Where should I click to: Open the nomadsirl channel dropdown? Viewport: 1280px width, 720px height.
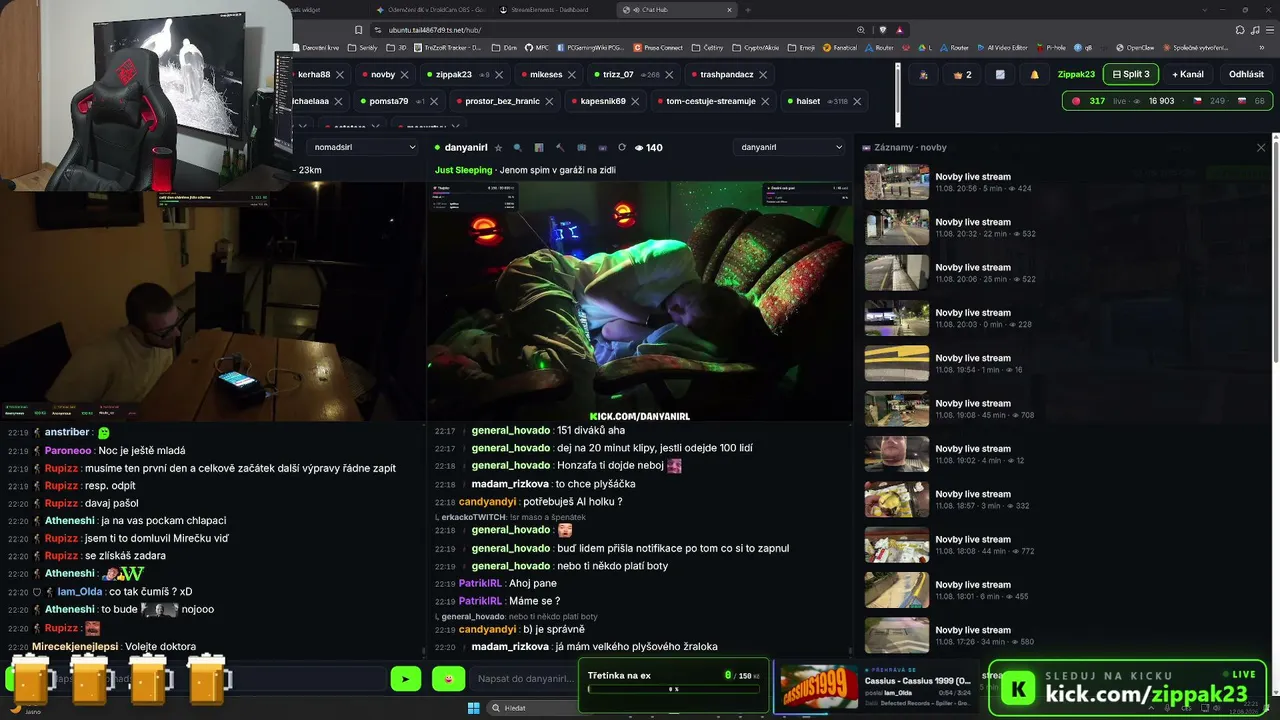pos(364,147)
